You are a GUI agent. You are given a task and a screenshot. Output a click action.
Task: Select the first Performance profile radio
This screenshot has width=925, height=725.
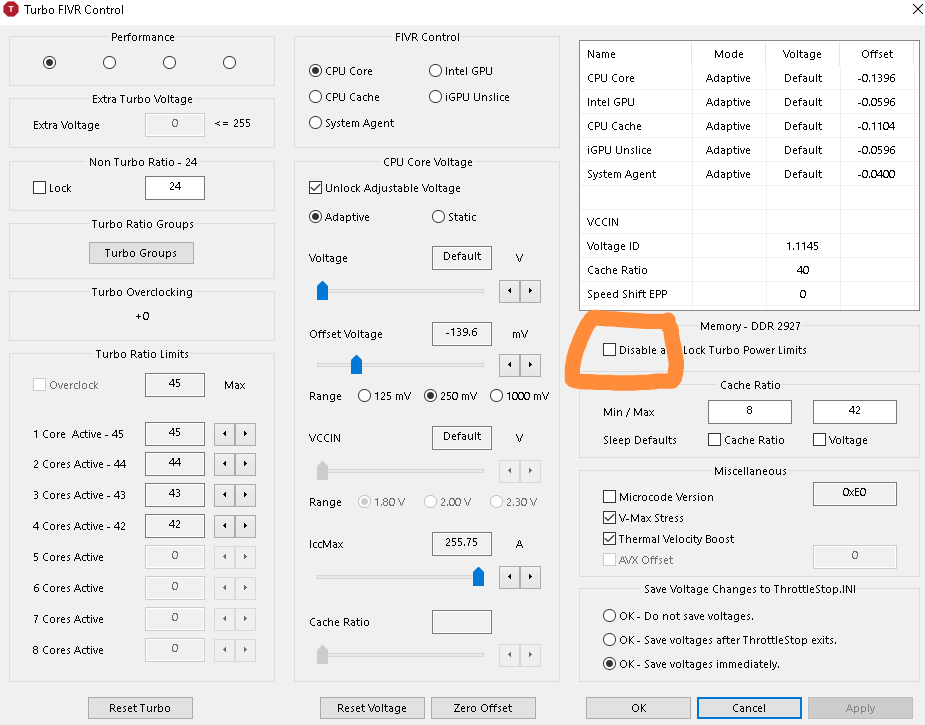[50, 63]
